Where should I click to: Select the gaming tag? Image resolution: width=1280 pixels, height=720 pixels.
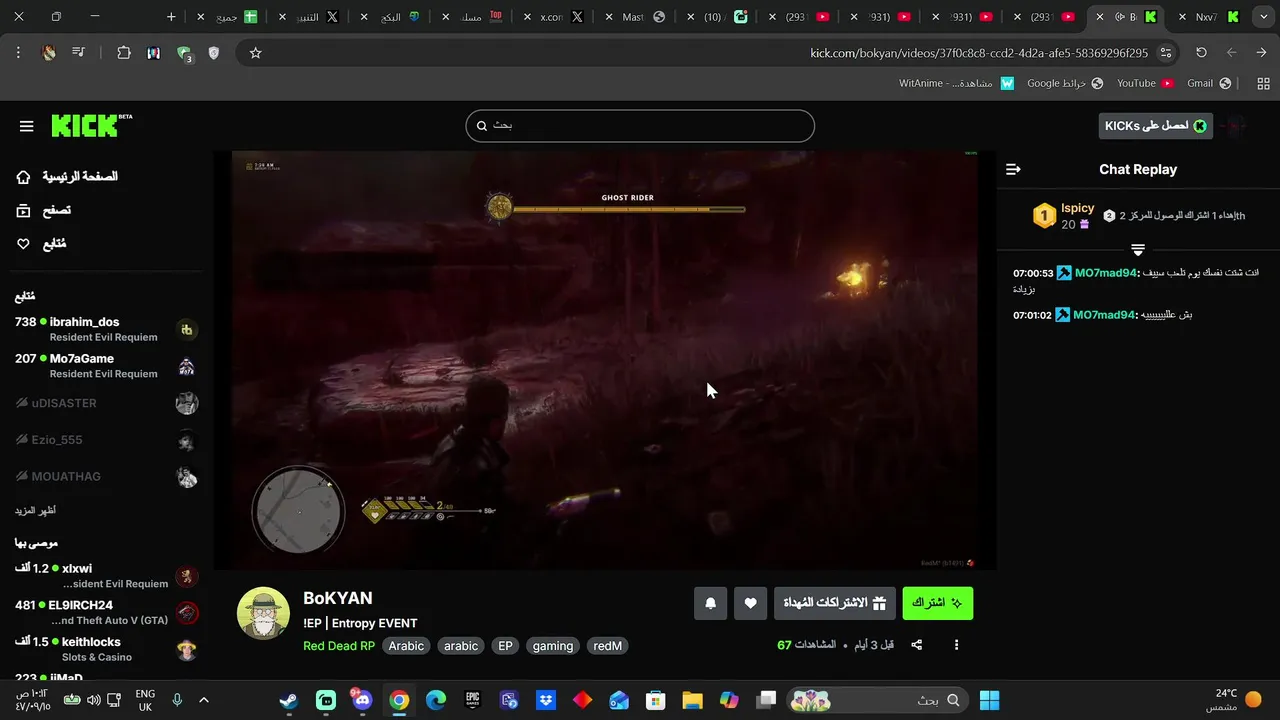pyautogui.click(x=553, y=646)
